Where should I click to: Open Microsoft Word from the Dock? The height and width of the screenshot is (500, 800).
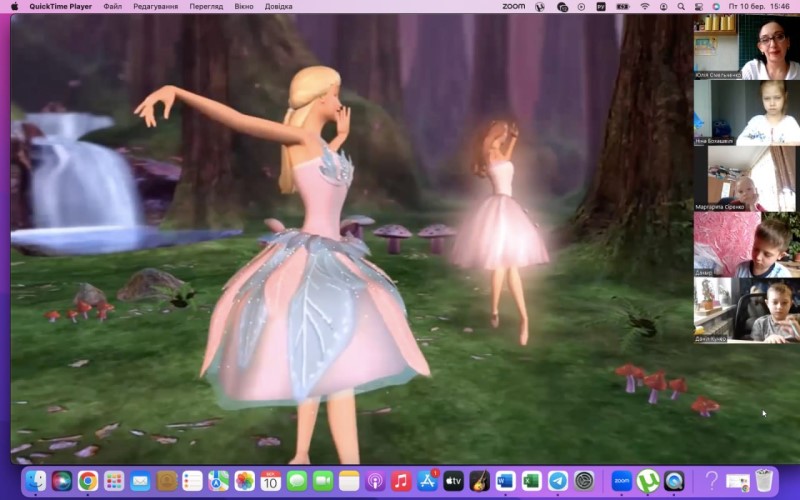(506, 481)
